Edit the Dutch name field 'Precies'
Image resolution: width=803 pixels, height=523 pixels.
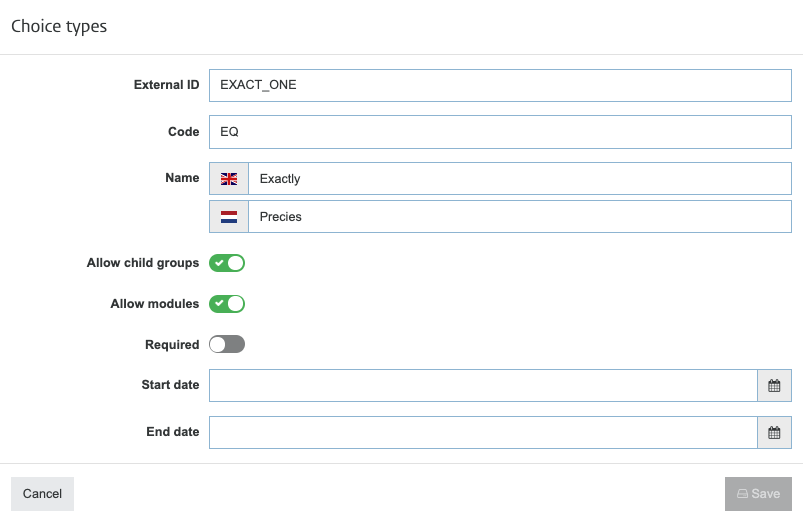(x=520, y=217)
